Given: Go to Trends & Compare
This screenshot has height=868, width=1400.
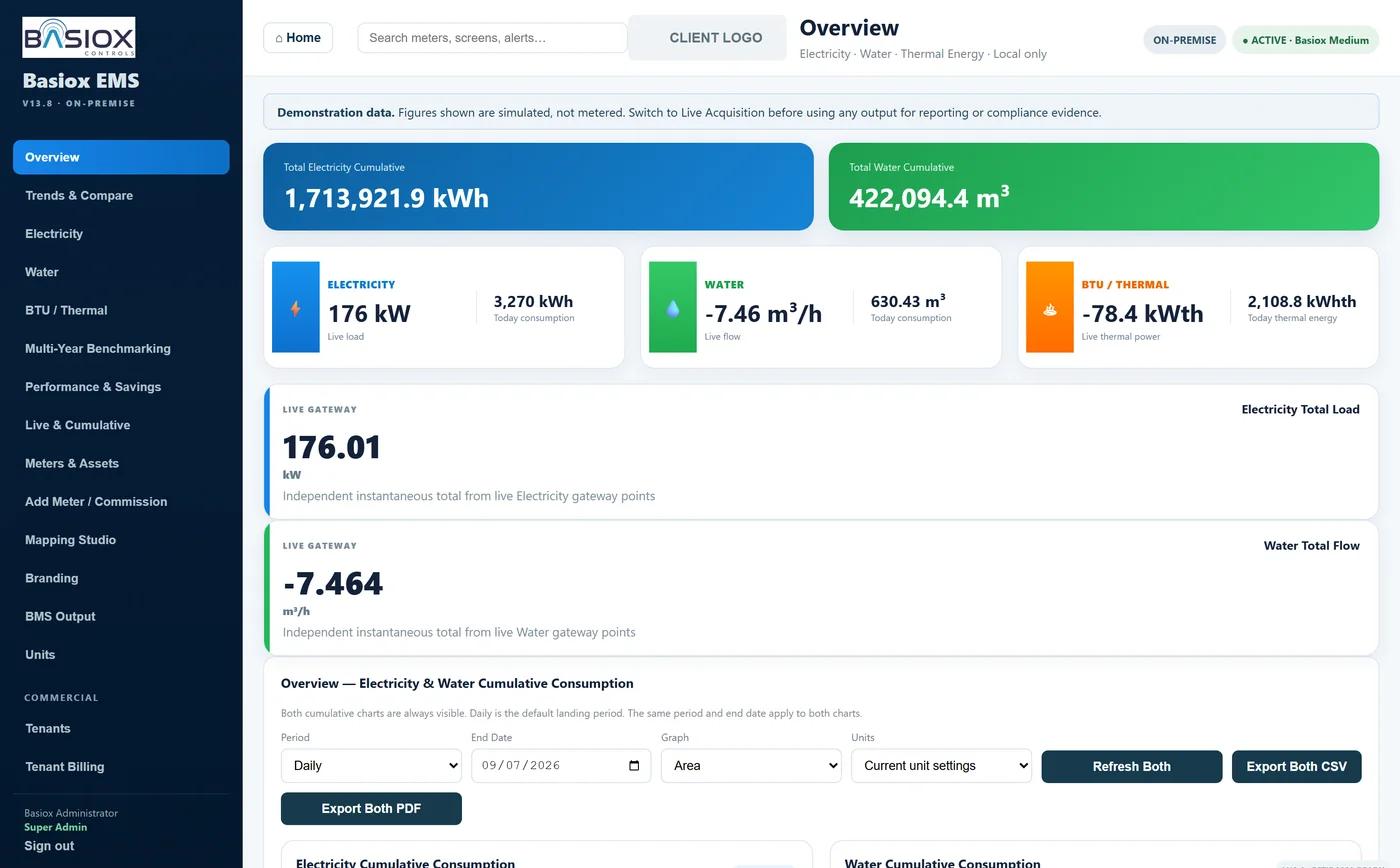Looking at the screenshot, I should click(121, 196).
